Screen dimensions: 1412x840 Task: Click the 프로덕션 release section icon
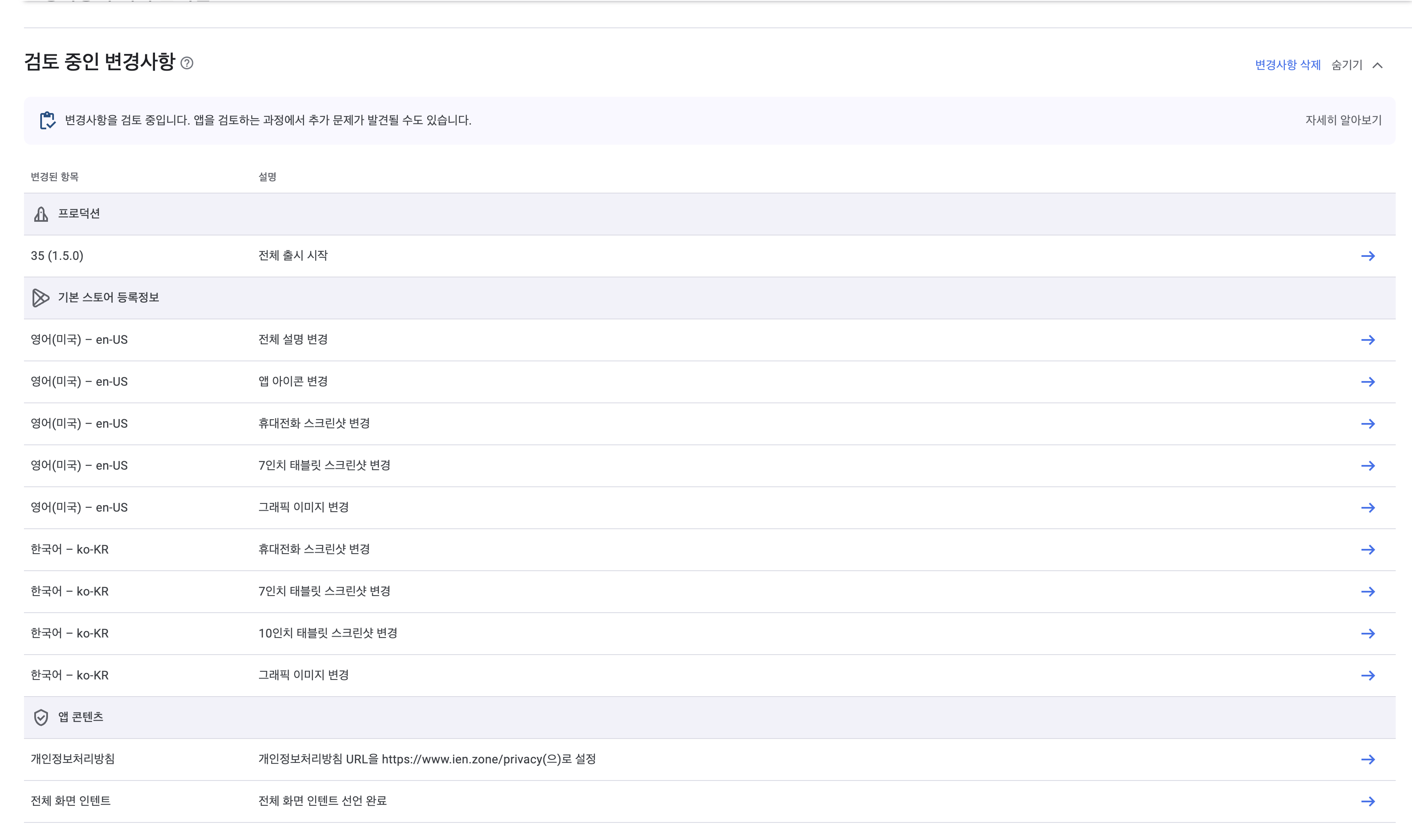click(x=41, y=214)
